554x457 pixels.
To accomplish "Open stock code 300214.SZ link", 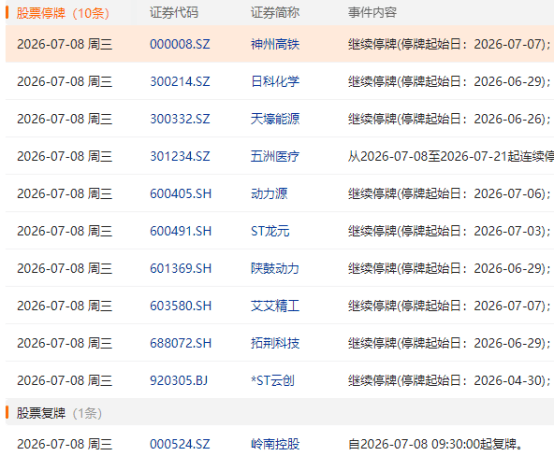I will click(180, 82).
